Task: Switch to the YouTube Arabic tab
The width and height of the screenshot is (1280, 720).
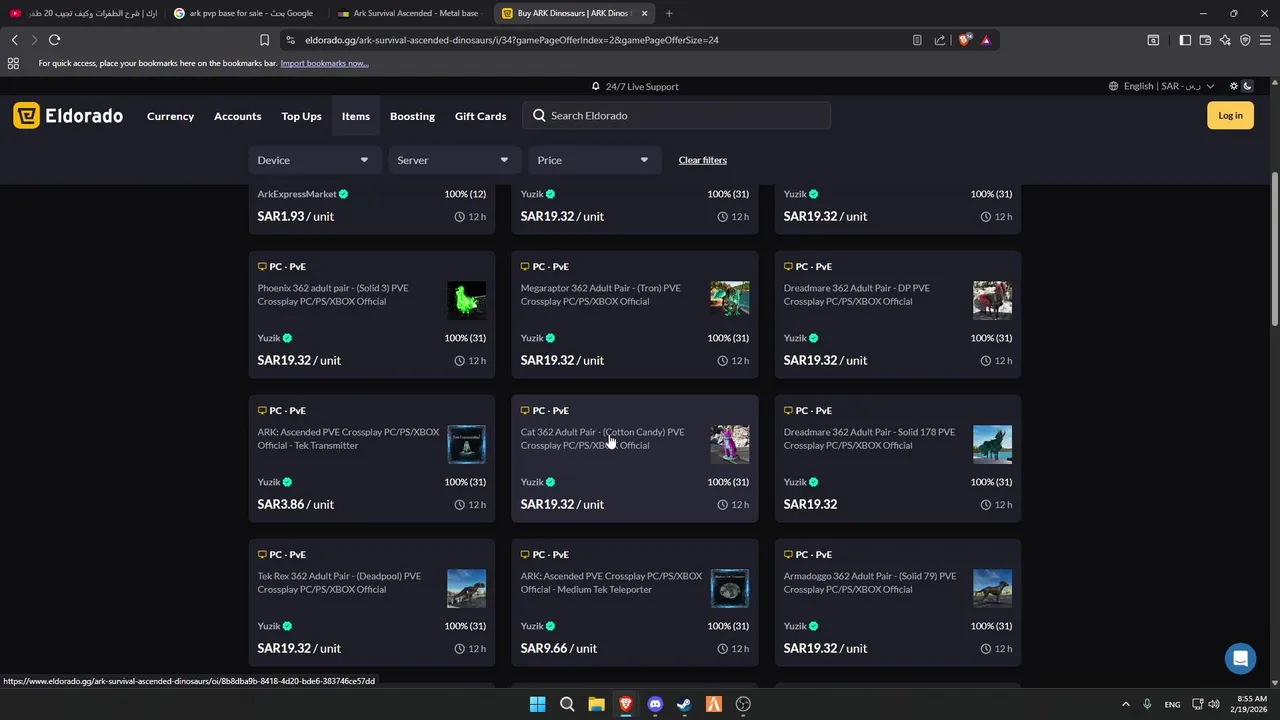Action: click(82, 14)
